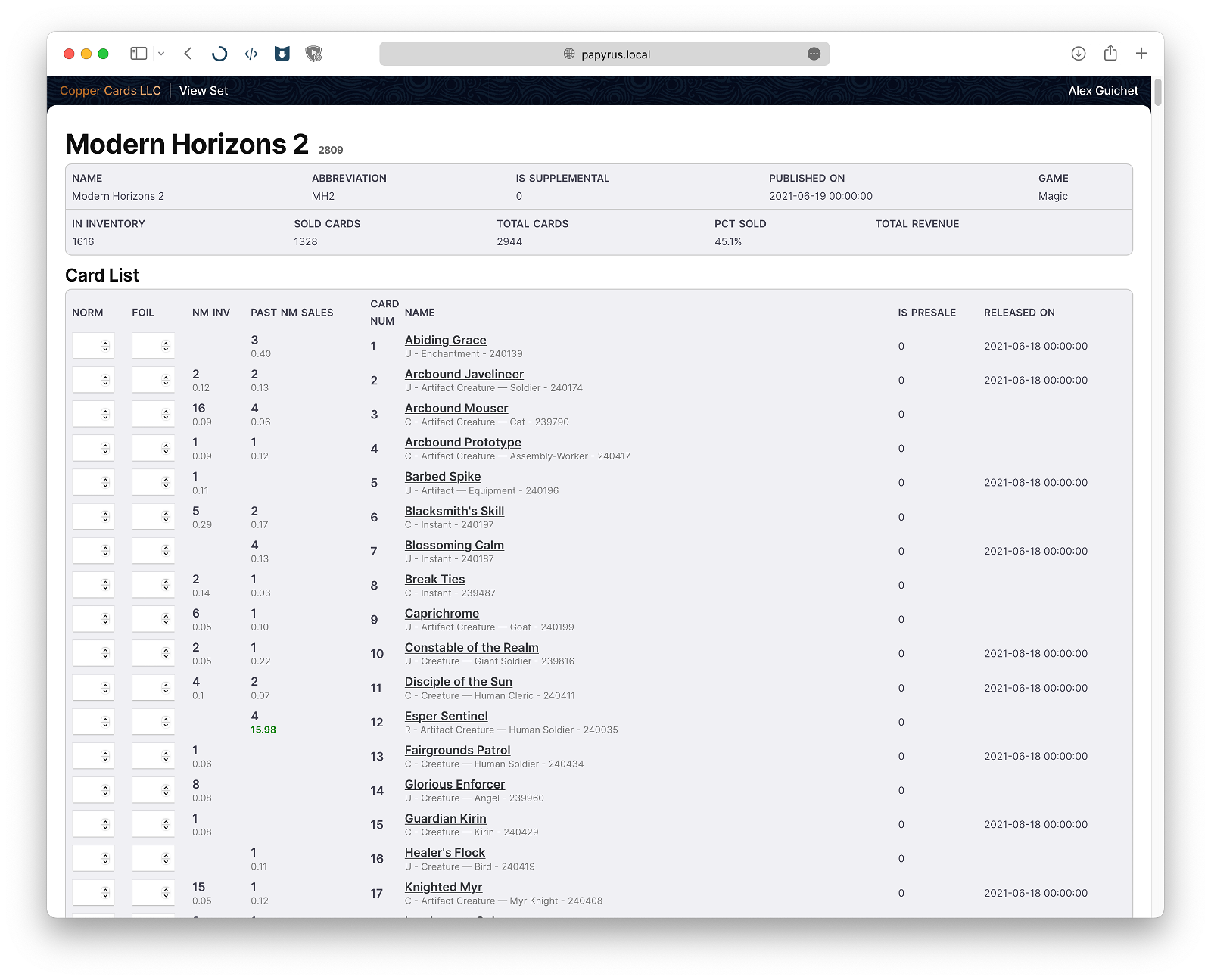
Task: Go back with the back arrow
Action: click(x=188, y=54)
